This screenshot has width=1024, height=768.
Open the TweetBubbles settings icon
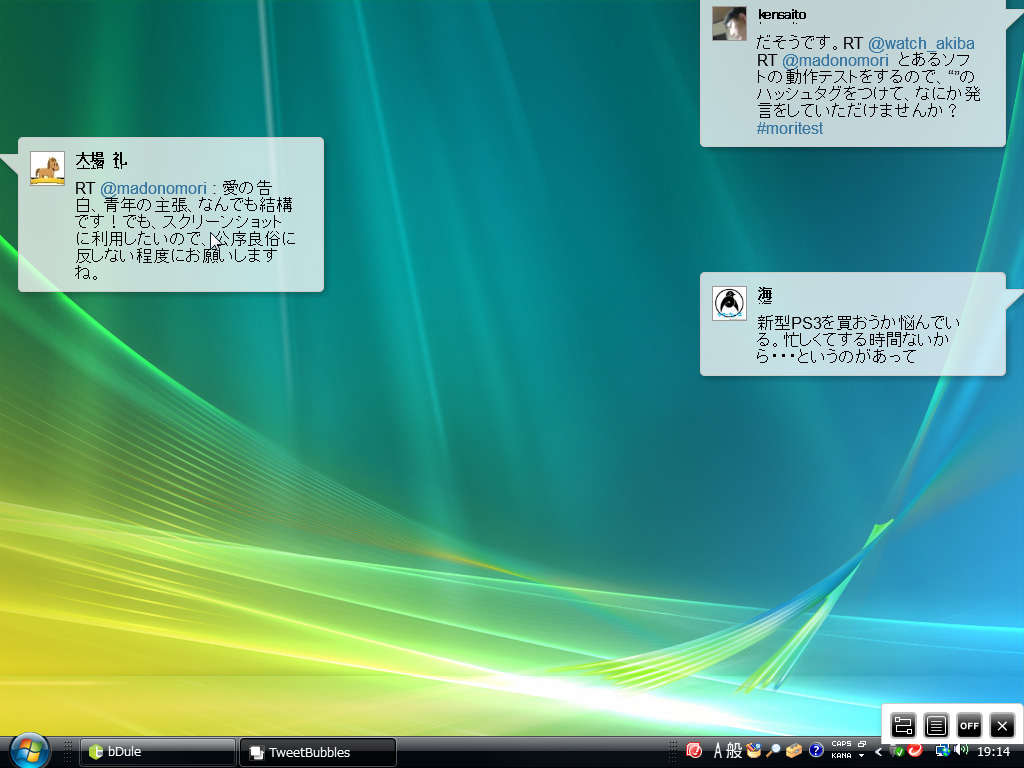coord(901,725)
